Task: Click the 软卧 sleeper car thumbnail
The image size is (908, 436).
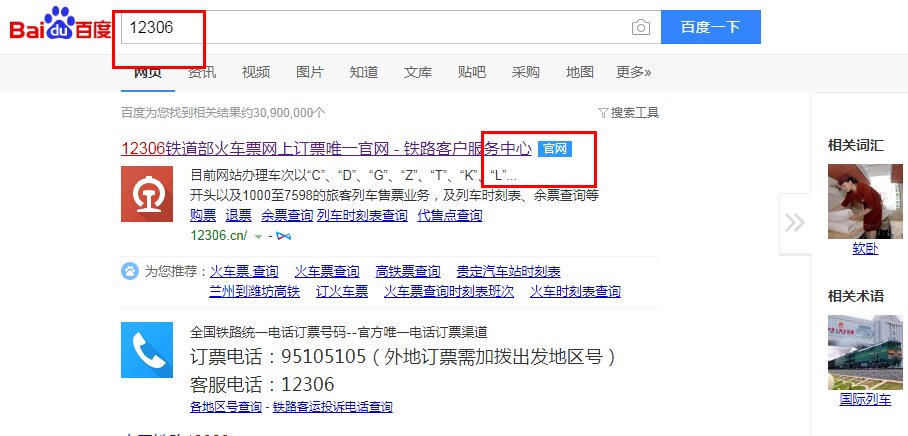Action: (x=865, y=201)
